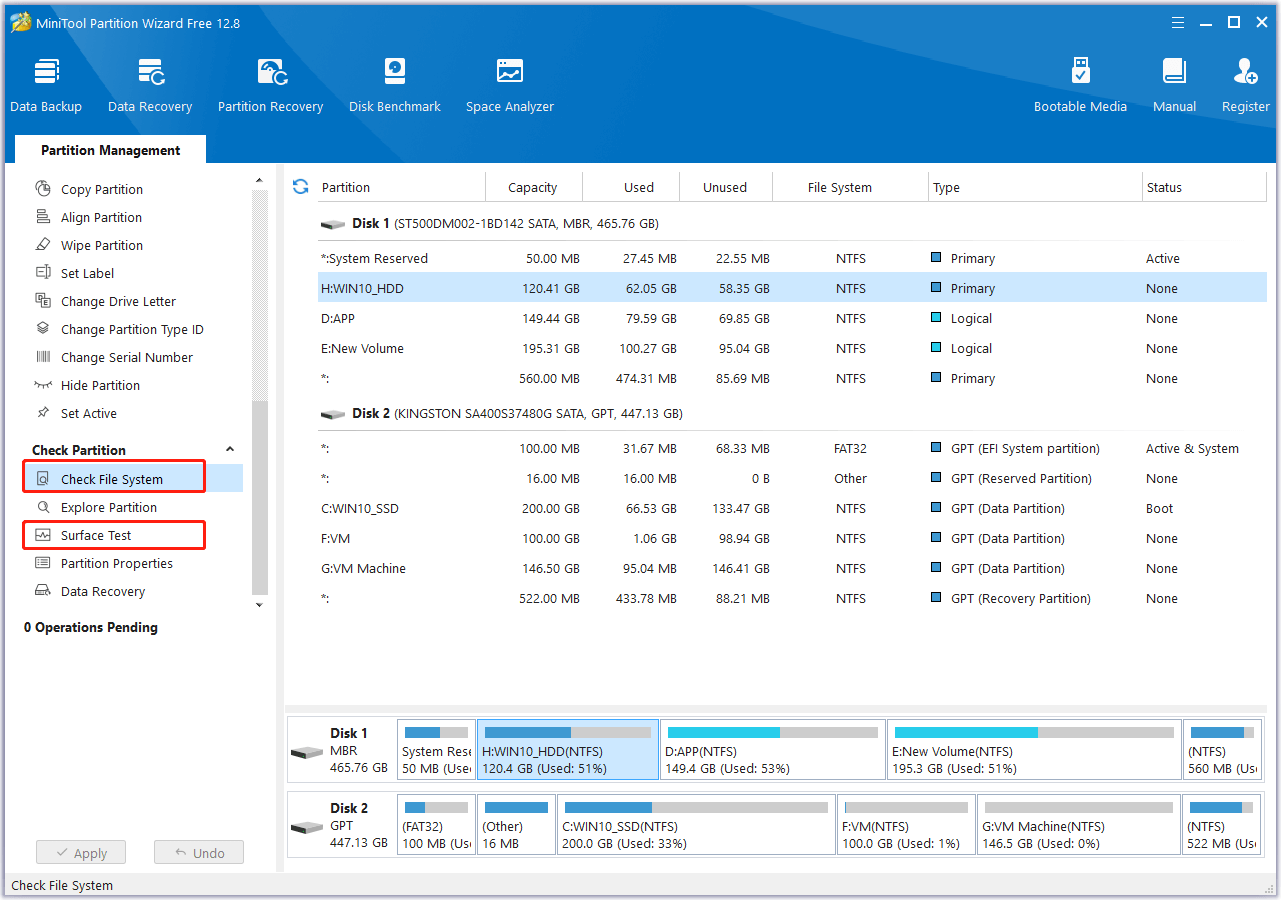The height and width of the screenshot is (900, 1281).
Task: Open the Data Backup tool
Action: click(46, 85)
